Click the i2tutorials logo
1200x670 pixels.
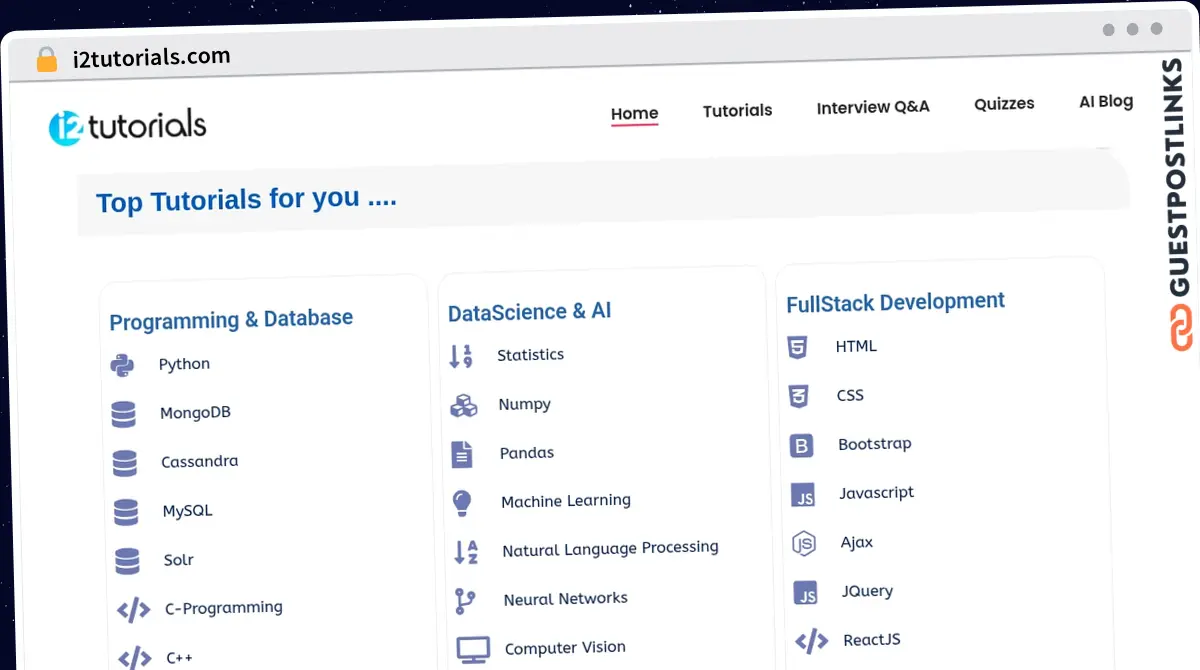click(127, 124)
